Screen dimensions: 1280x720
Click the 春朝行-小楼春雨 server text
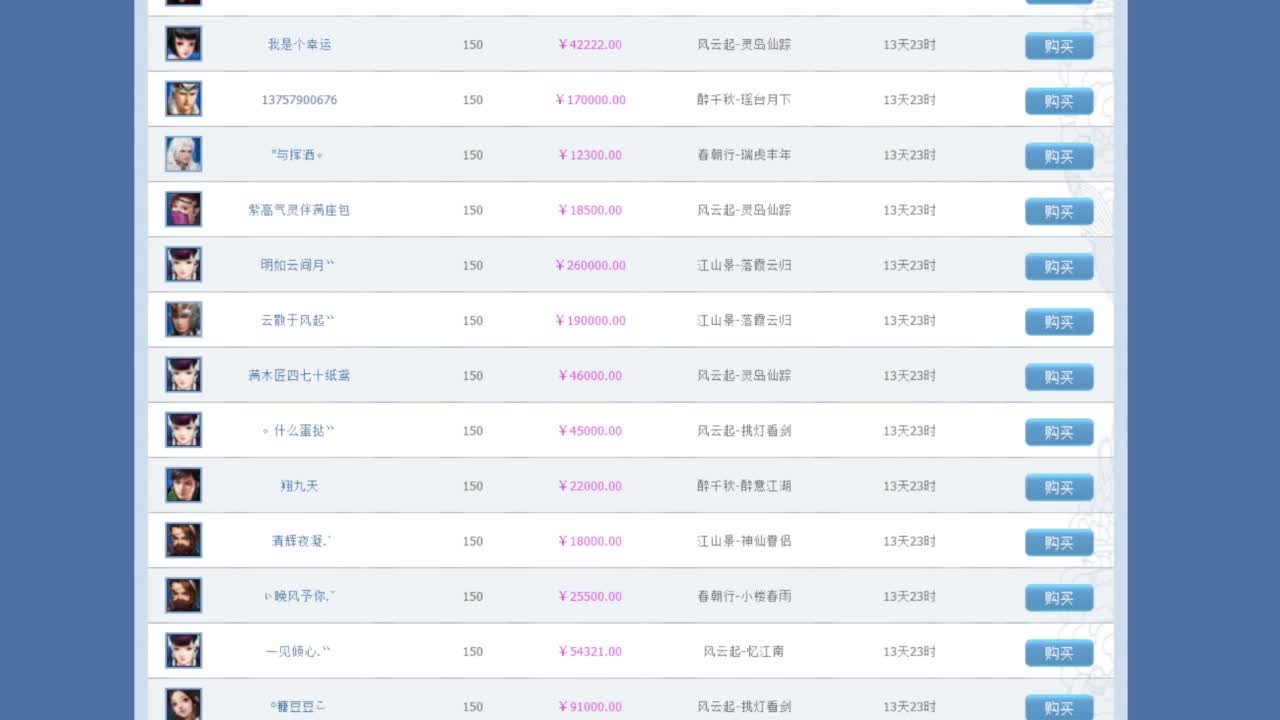pos(744,596)
